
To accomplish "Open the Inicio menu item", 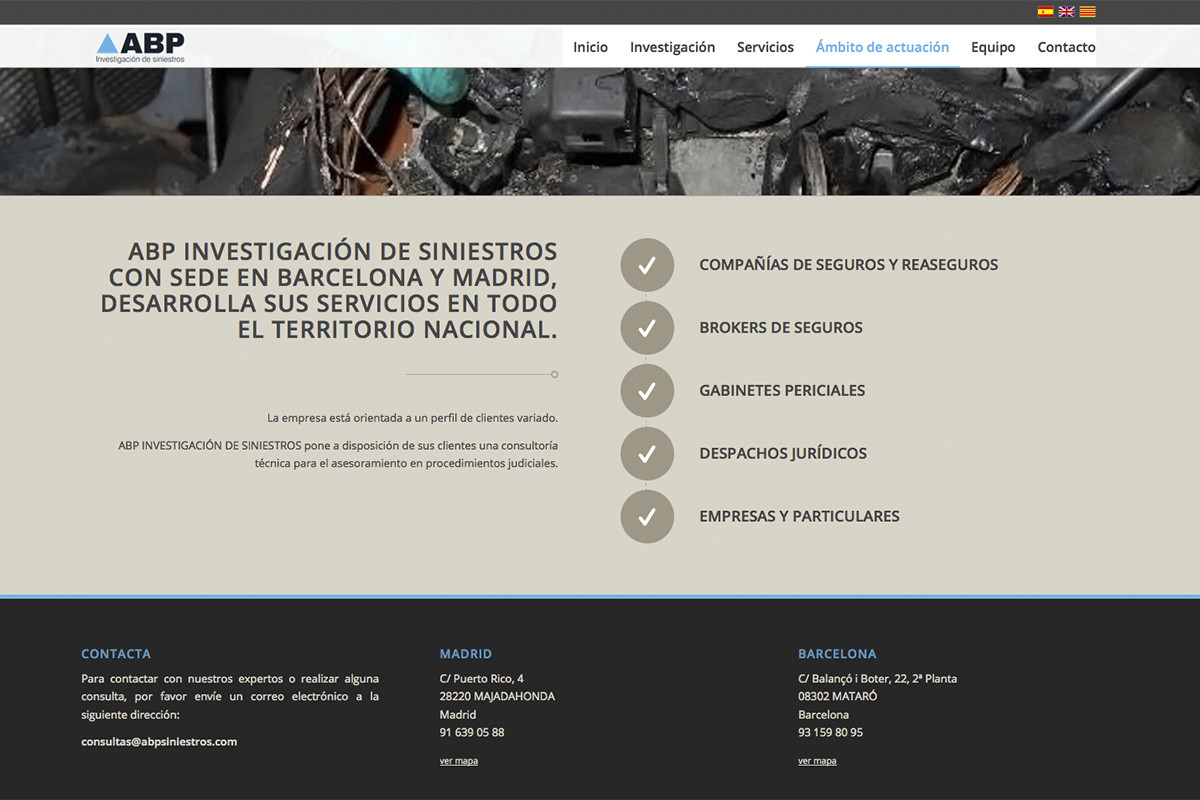I will click(x=590, y=47).
